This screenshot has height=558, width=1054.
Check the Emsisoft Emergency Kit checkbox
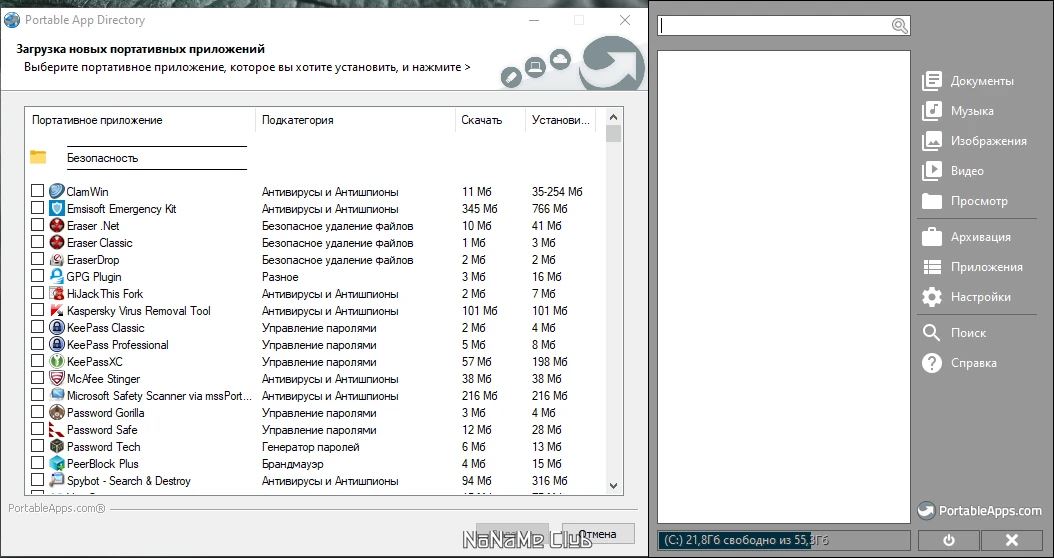(x=38, y=208)
